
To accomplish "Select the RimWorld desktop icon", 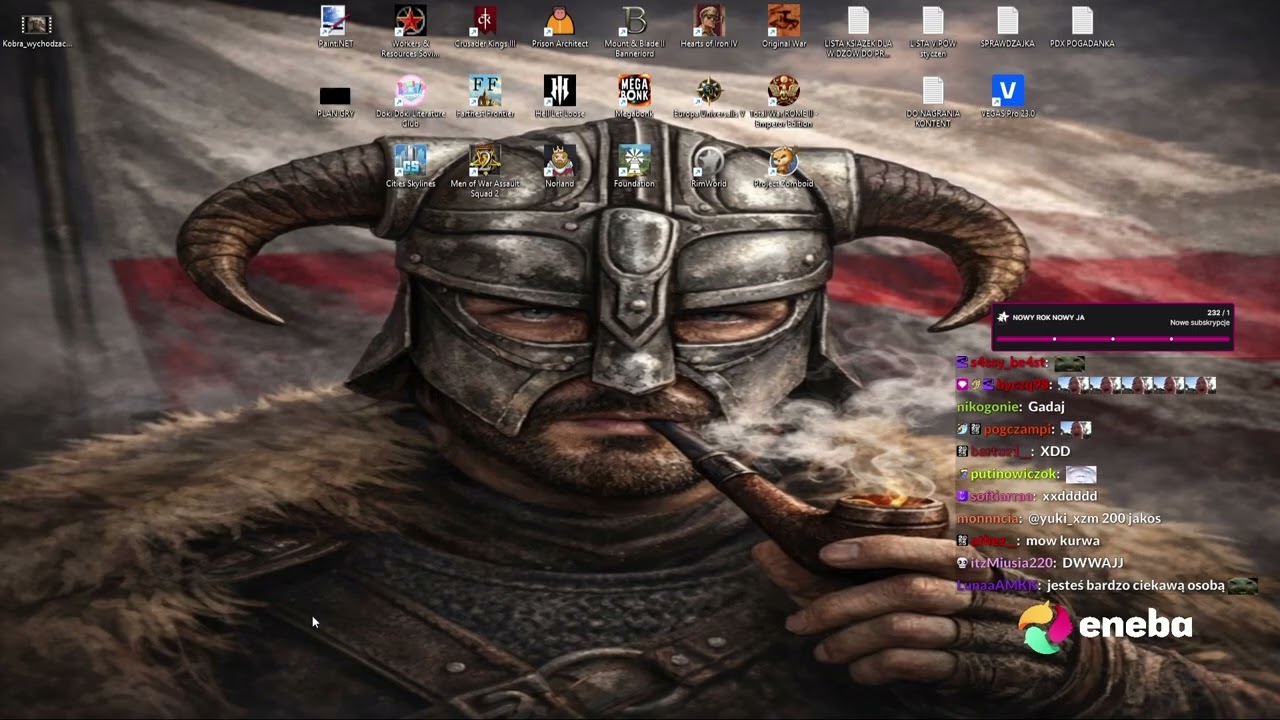I will pos(709,166).
